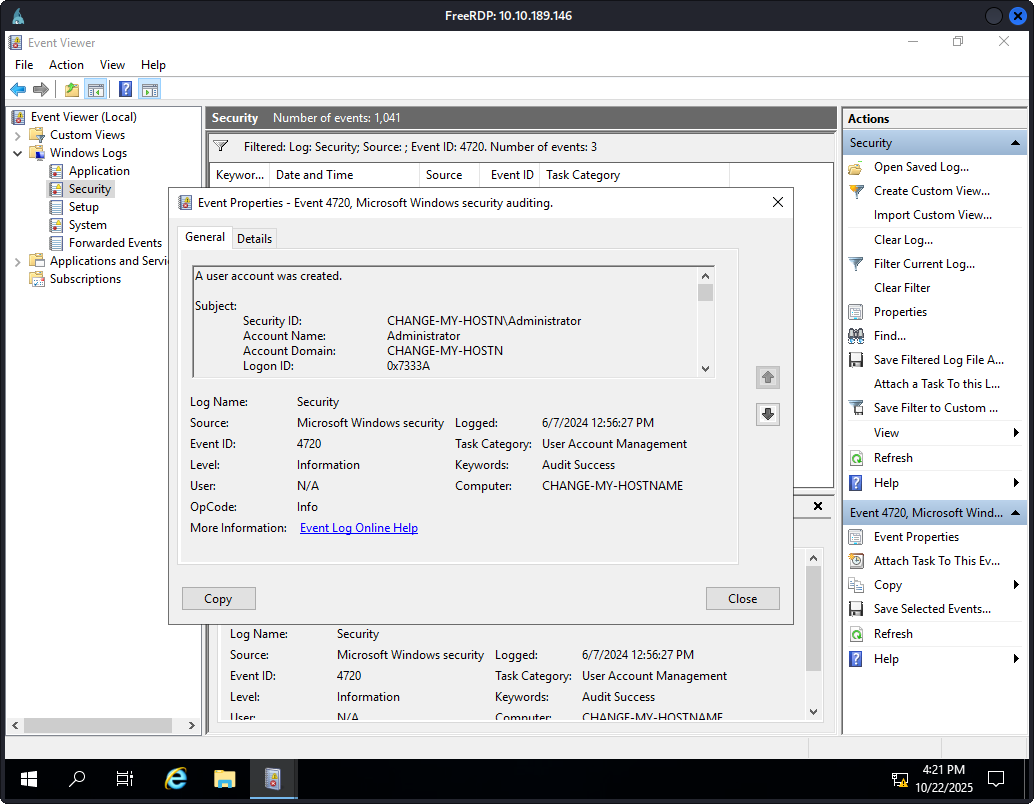The width and height of the screenshot is (1034, 804).
Task: Open the Copy submenu arrow in Actions
Action: click(1016, 585)
